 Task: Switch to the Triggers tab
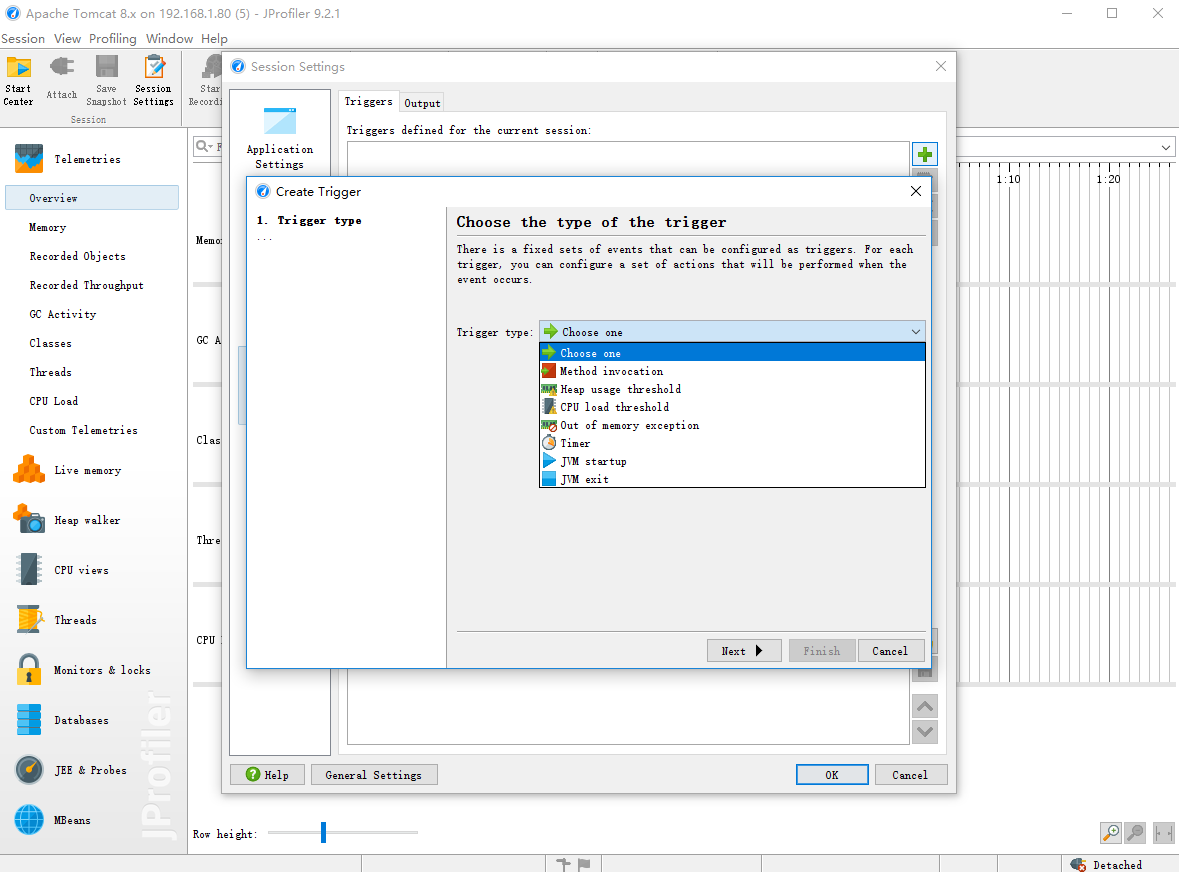pyautogui.click(x=368, y=101)
